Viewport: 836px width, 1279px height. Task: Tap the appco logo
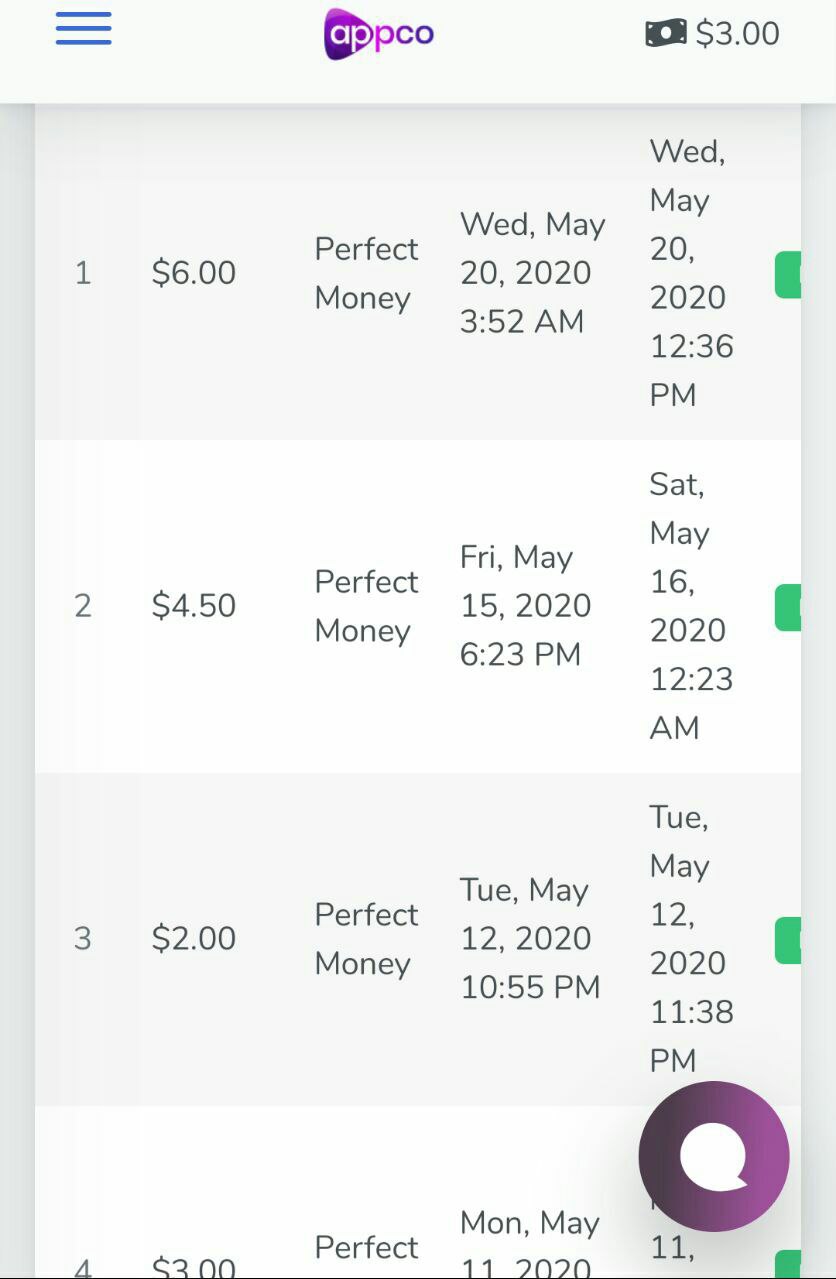[x=379, y=34]
